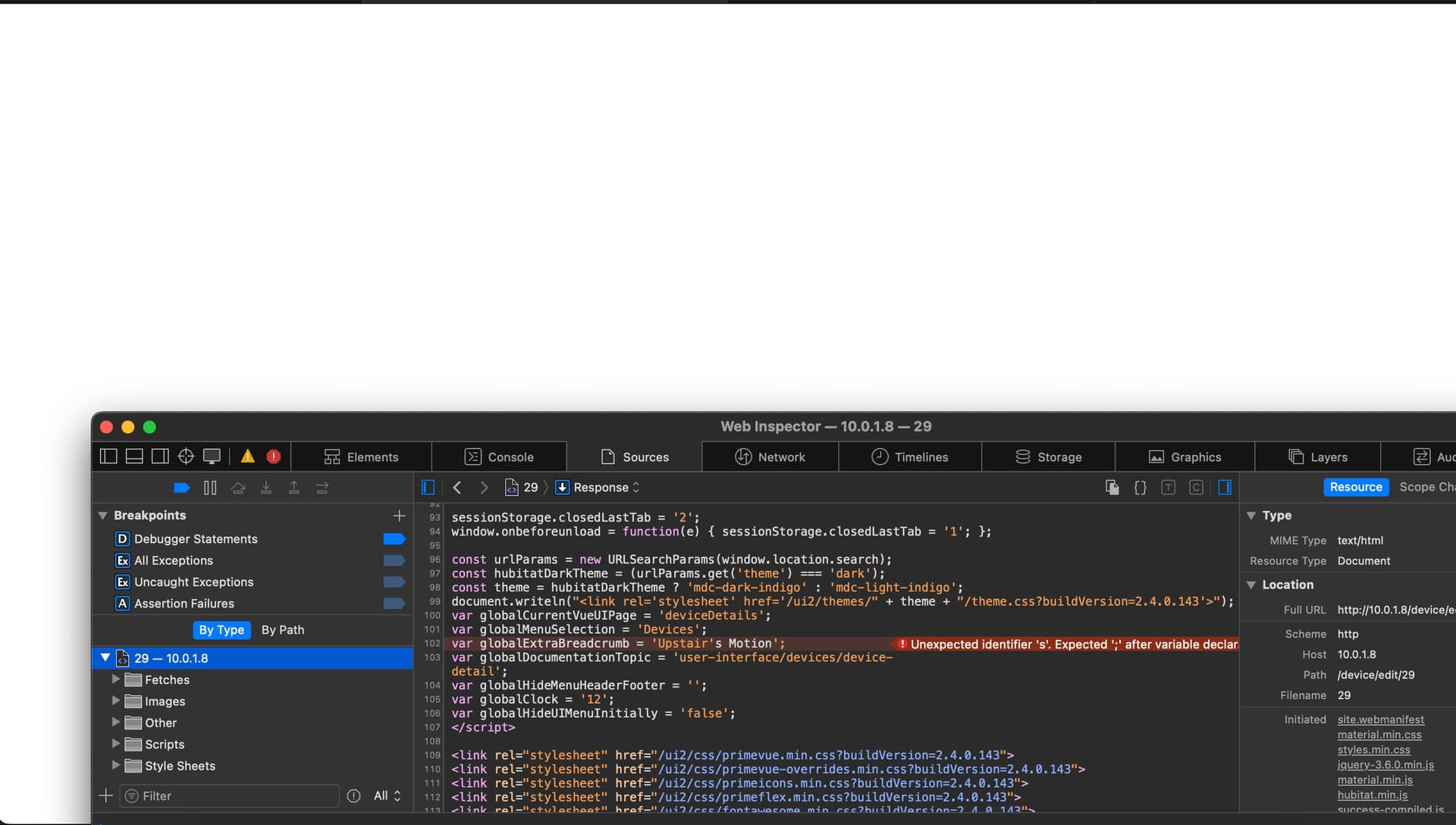
Task: Click debugger Step Into icon
Action: coord(266,488)
